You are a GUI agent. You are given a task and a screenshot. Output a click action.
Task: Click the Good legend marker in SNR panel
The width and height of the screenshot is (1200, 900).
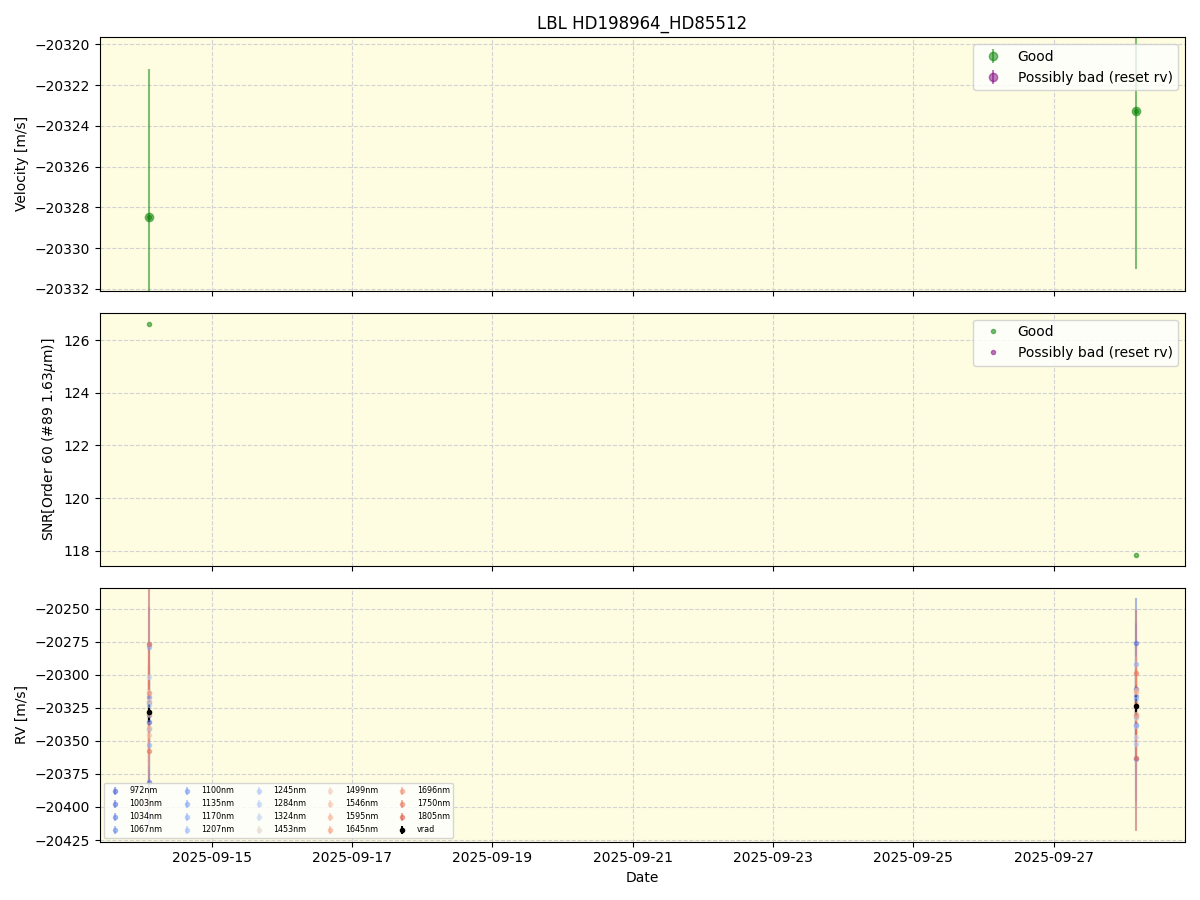tap(993, 332)
